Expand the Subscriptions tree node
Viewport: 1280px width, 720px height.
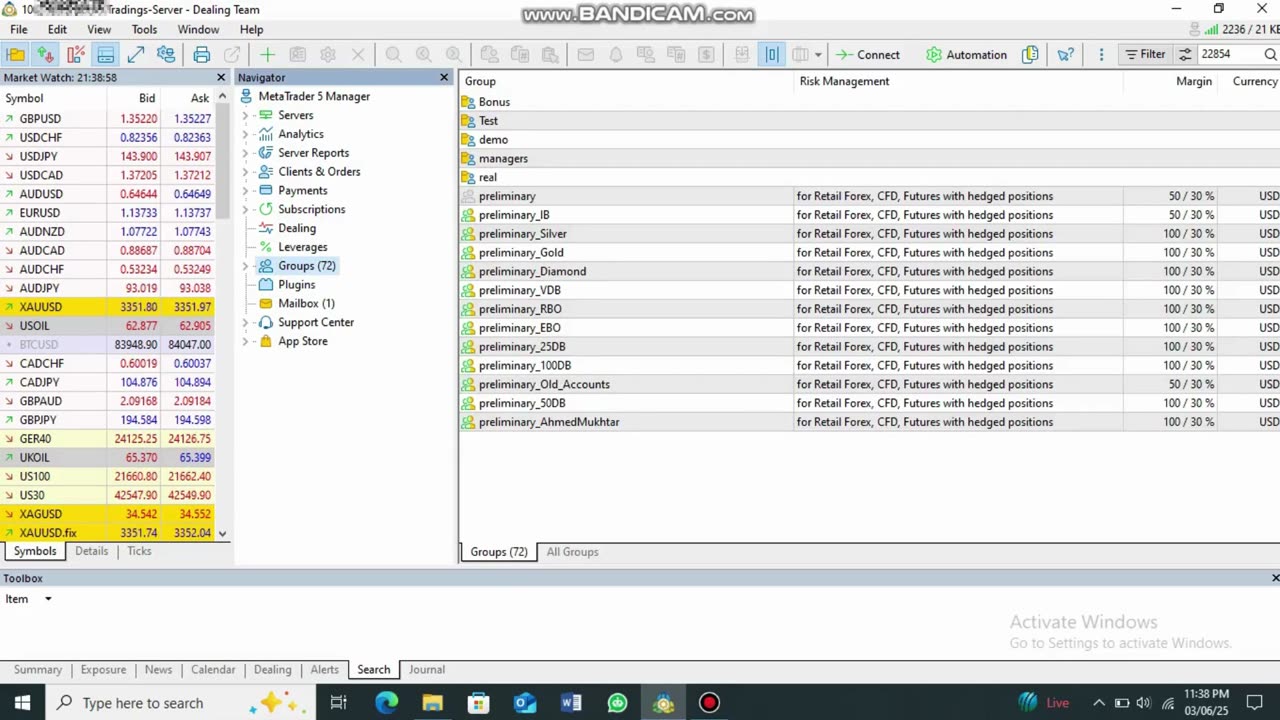tap(245, 209)
